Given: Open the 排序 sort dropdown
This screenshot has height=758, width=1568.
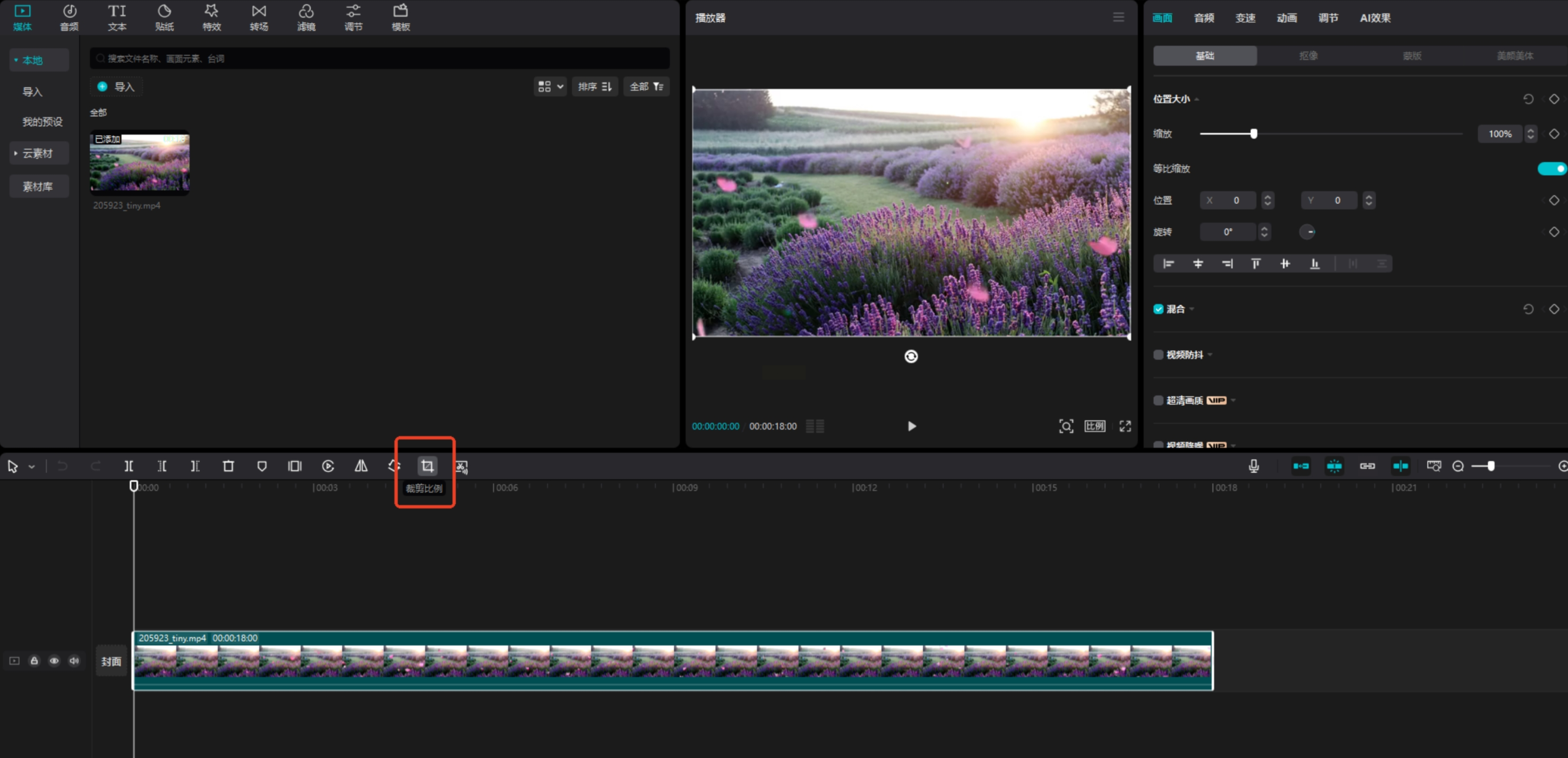Looking at the screenshot, I should pyautogui.click(x=594, y=87).
